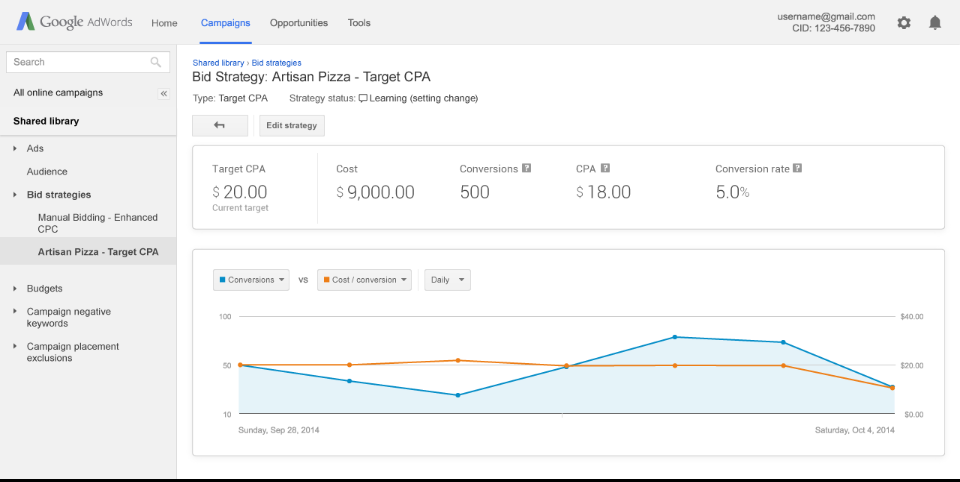960x482 pixels.
Task: Expand the Budgets section
Action: pyautogui.click(x=15, y=288)
